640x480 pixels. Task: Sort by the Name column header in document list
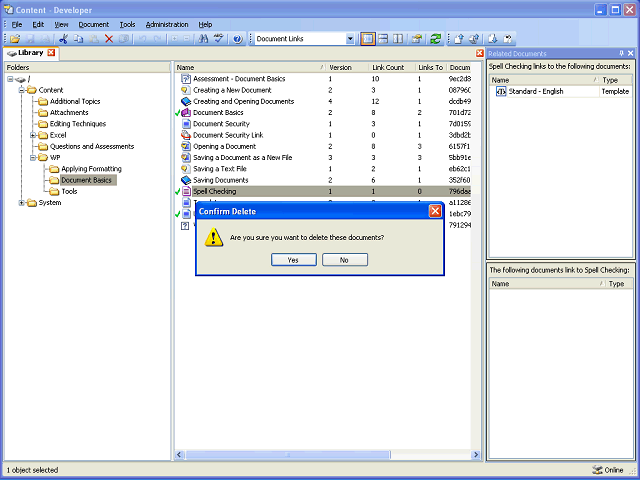pos(250,67)
